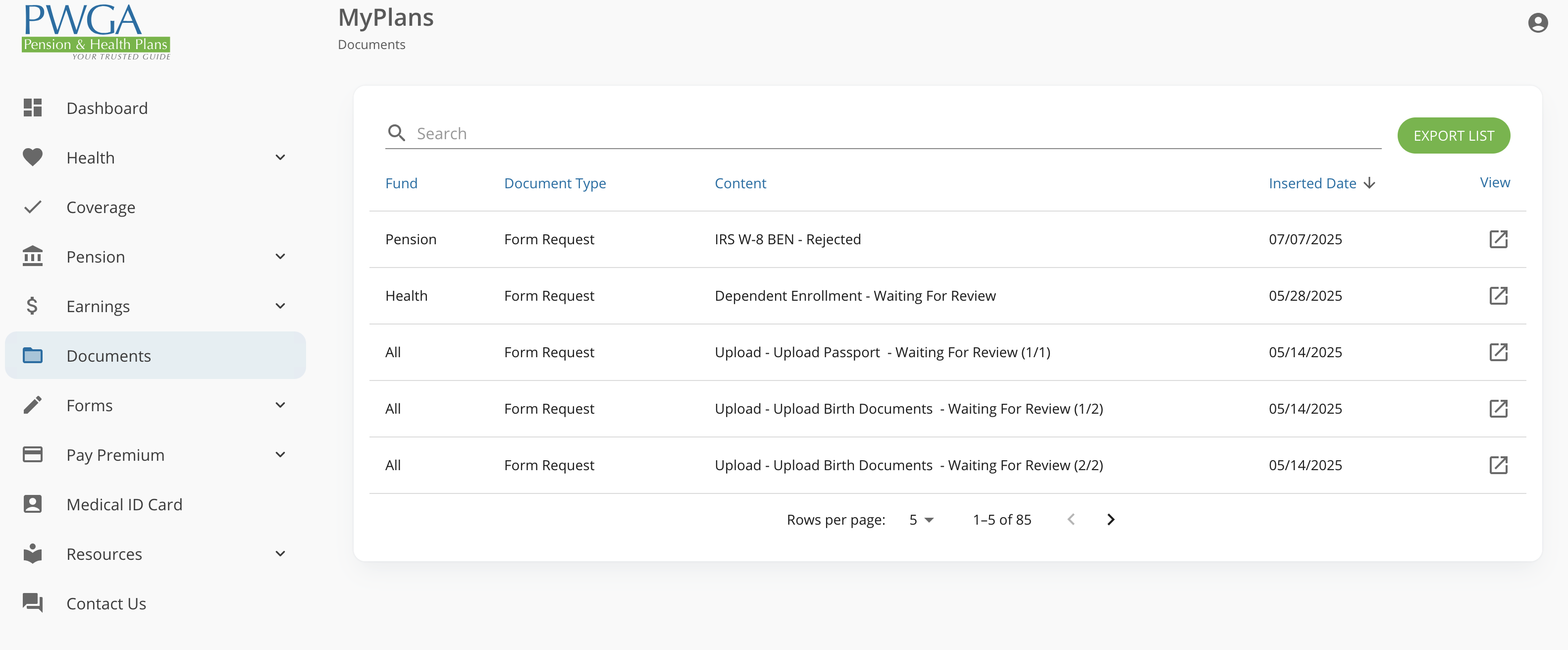Expand the Pay Premium menu chevron
The image size is (1568, 650).
[280, 455]
